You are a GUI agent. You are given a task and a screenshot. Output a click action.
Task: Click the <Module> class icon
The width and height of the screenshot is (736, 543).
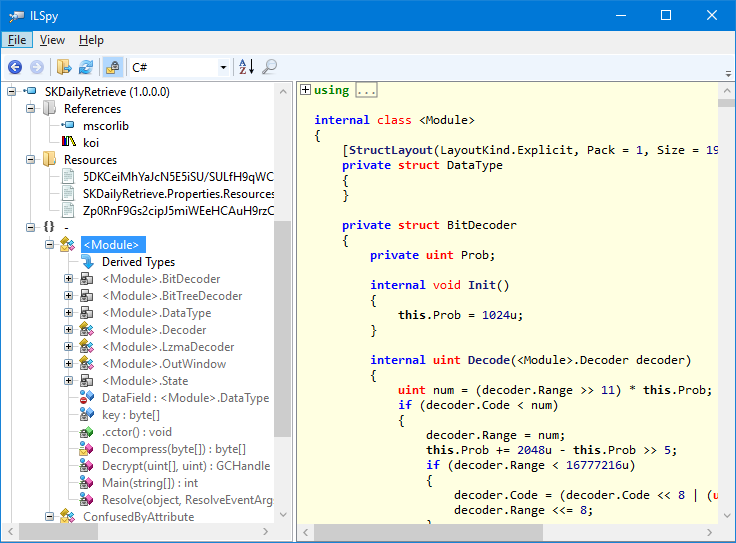coord(68,244)
